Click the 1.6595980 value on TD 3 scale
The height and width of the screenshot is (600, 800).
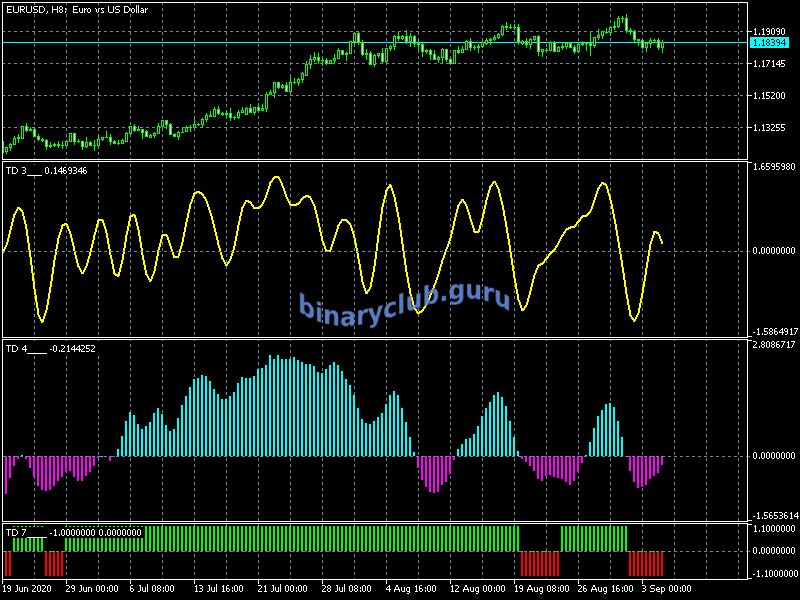[x=774, y=167]
